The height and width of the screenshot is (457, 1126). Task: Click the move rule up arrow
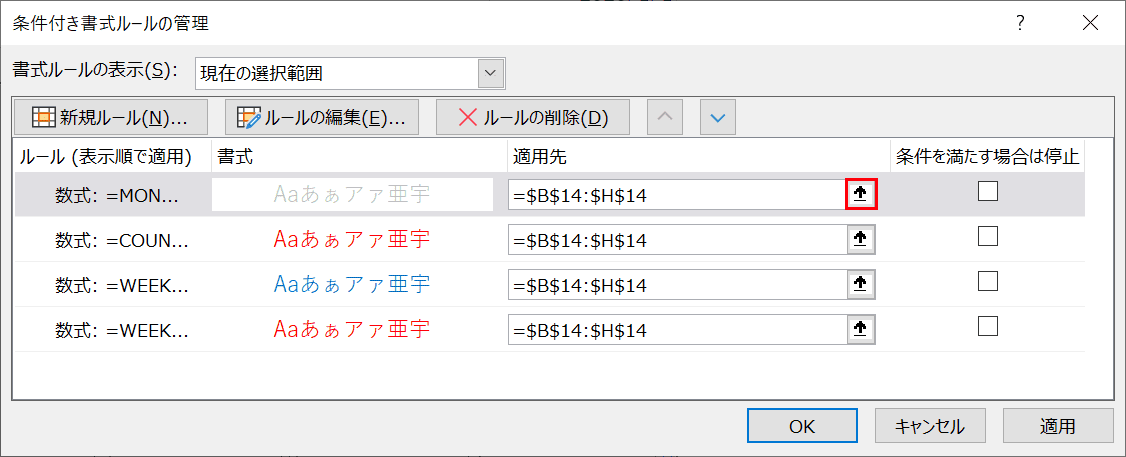pyautogui.click(x=665, y=117)
